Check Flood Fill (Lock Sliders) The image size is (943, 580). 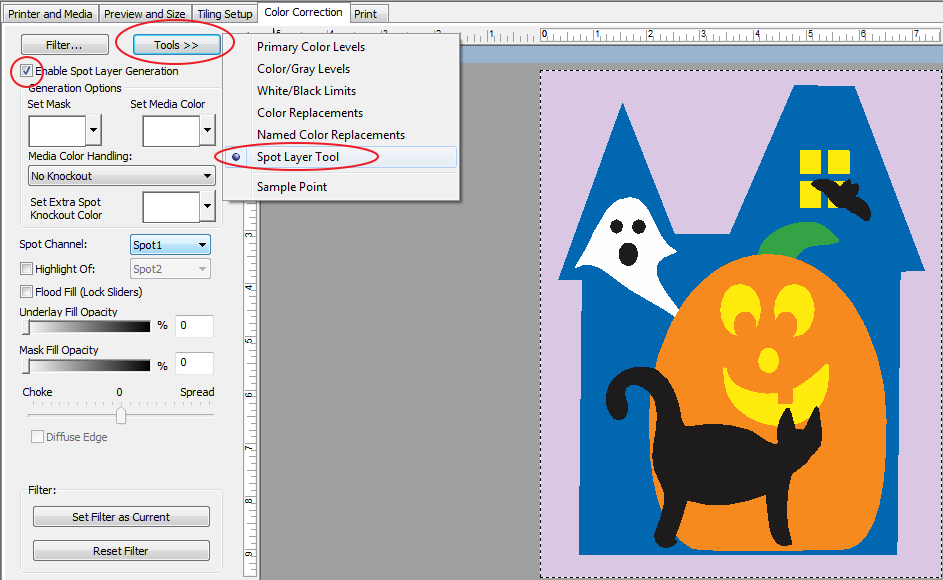point(27,292)
